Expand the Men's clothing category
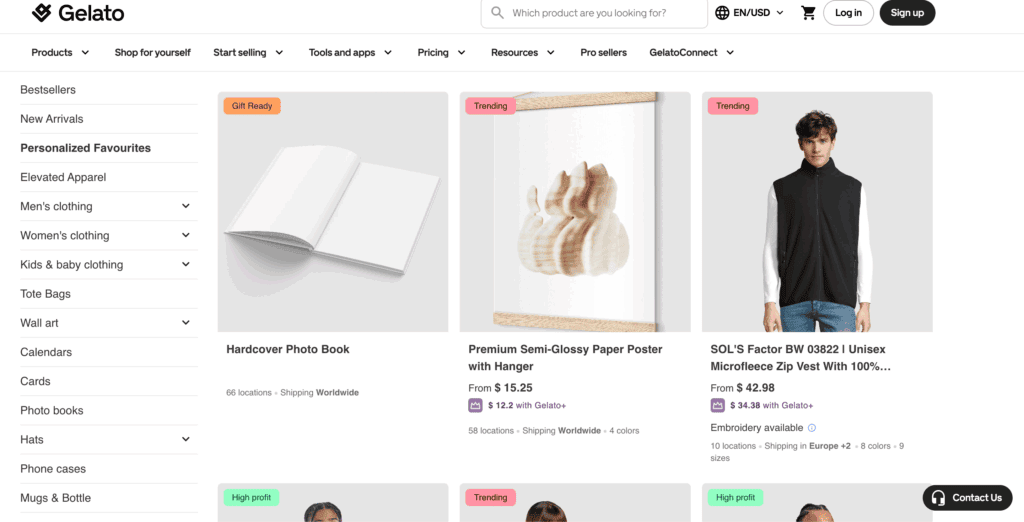1024x522 pixels. [186, 206]
